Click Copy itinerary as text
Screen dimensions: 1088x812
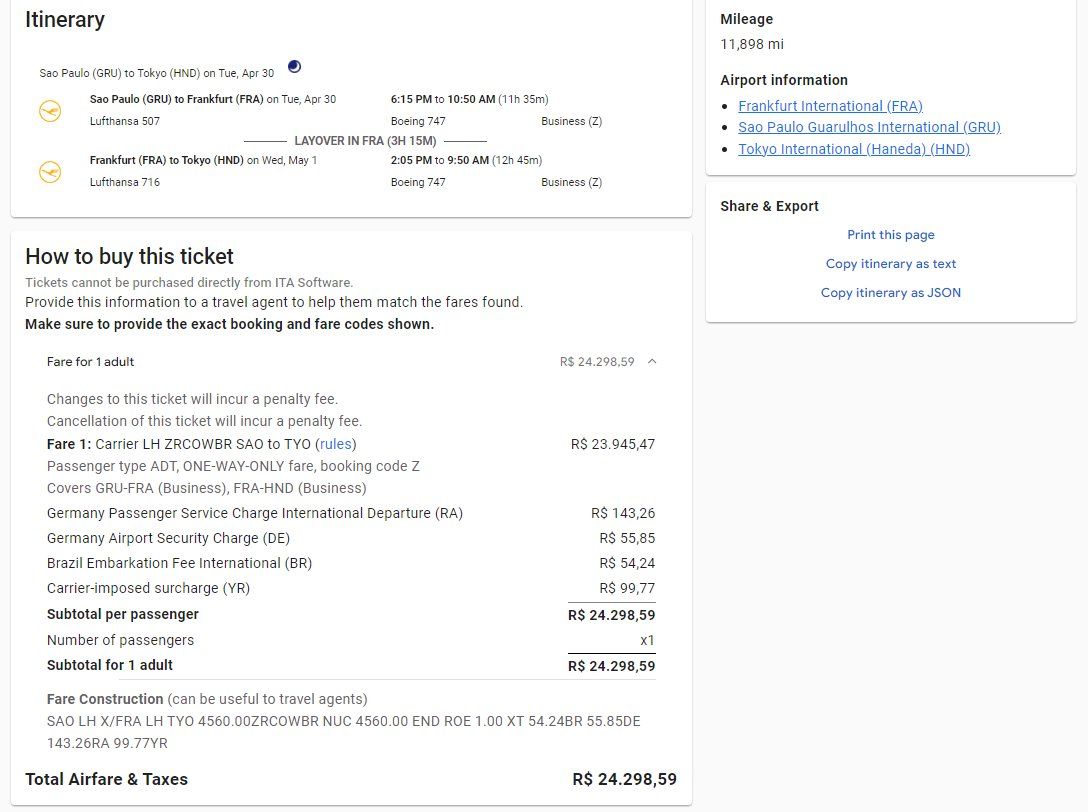pos(890,264)
